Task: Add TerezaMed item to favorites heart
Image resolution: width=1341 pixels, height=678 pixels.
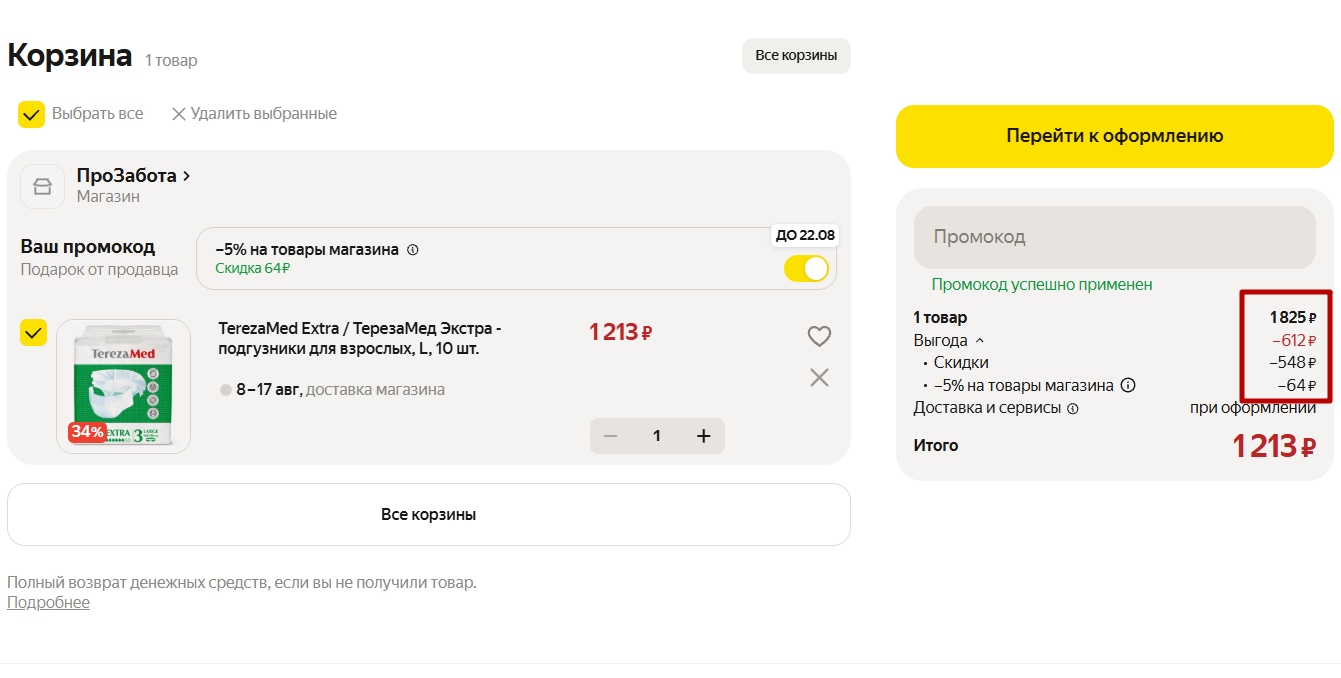Action: 819,337
